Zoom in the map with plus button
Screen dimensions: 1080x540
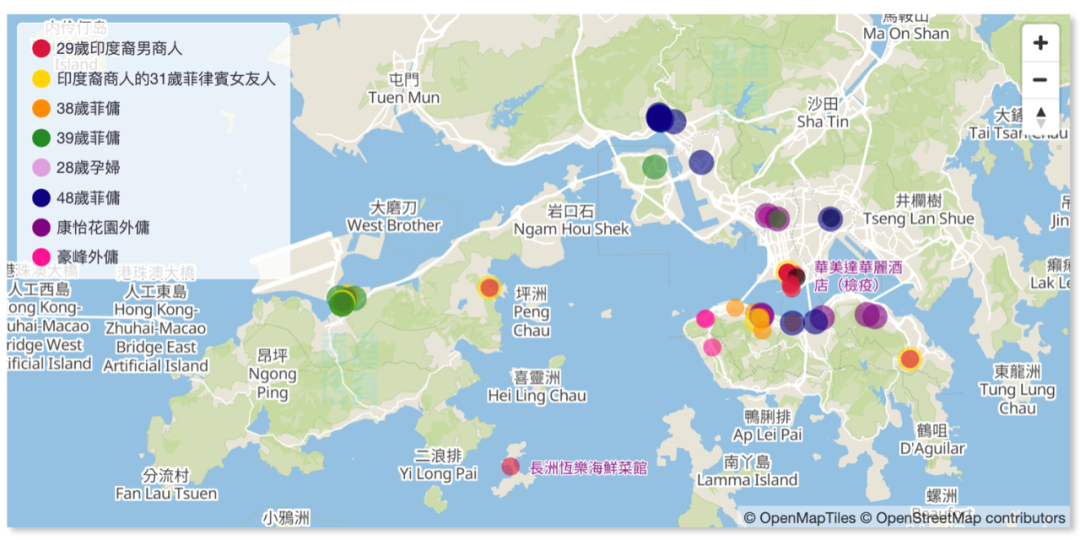1039,43
